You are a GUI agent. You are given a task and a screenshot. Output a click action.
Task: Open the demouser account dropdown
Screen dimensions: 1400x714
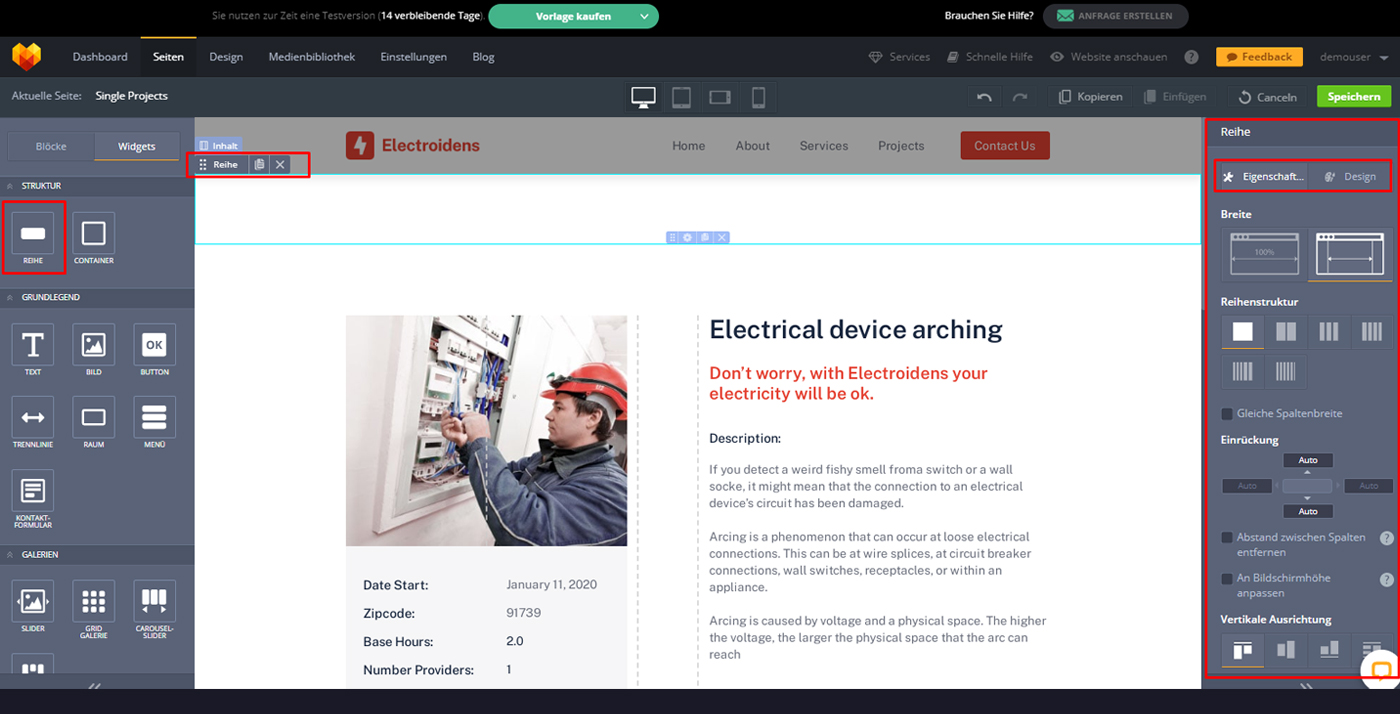point(1354,57)
